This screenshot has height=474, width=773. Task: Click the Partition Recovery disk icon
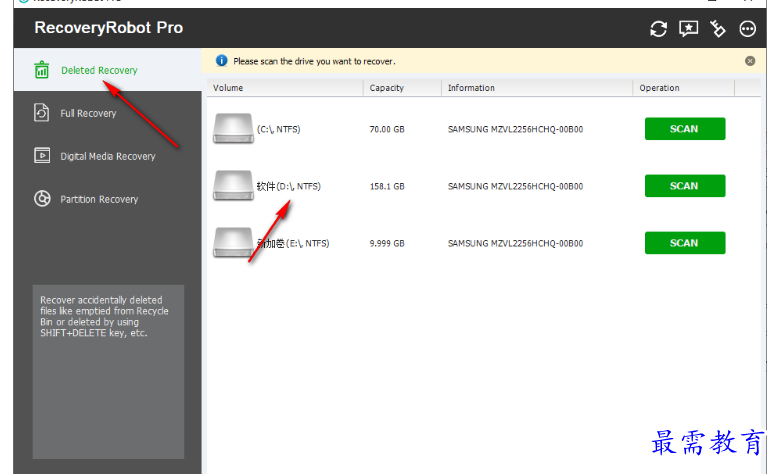coord(42,198)
